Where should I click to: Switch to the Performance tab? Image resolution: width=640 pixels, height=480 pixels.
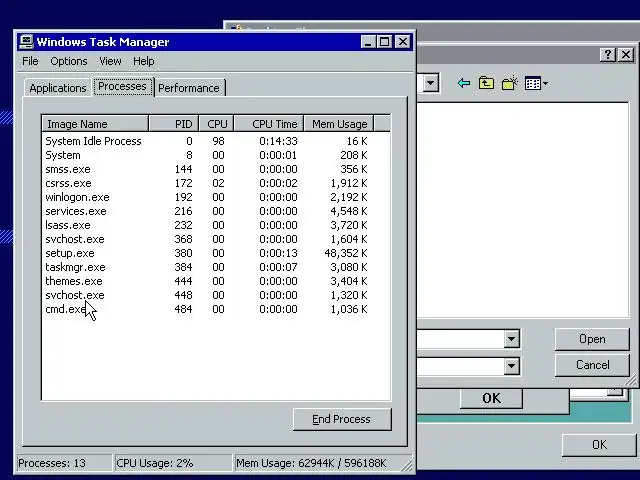pyautogui.click(x=189, y=88)
